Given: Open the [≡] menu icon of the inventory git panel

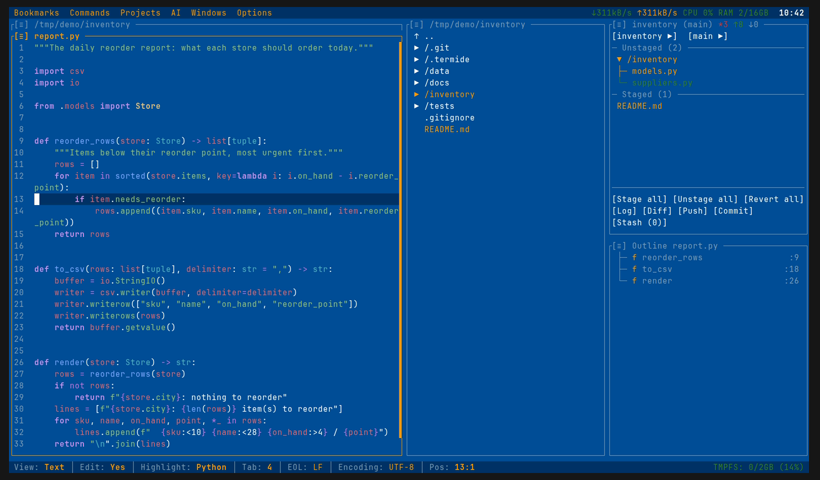Looking at the screenshot, I should [619, 25].
